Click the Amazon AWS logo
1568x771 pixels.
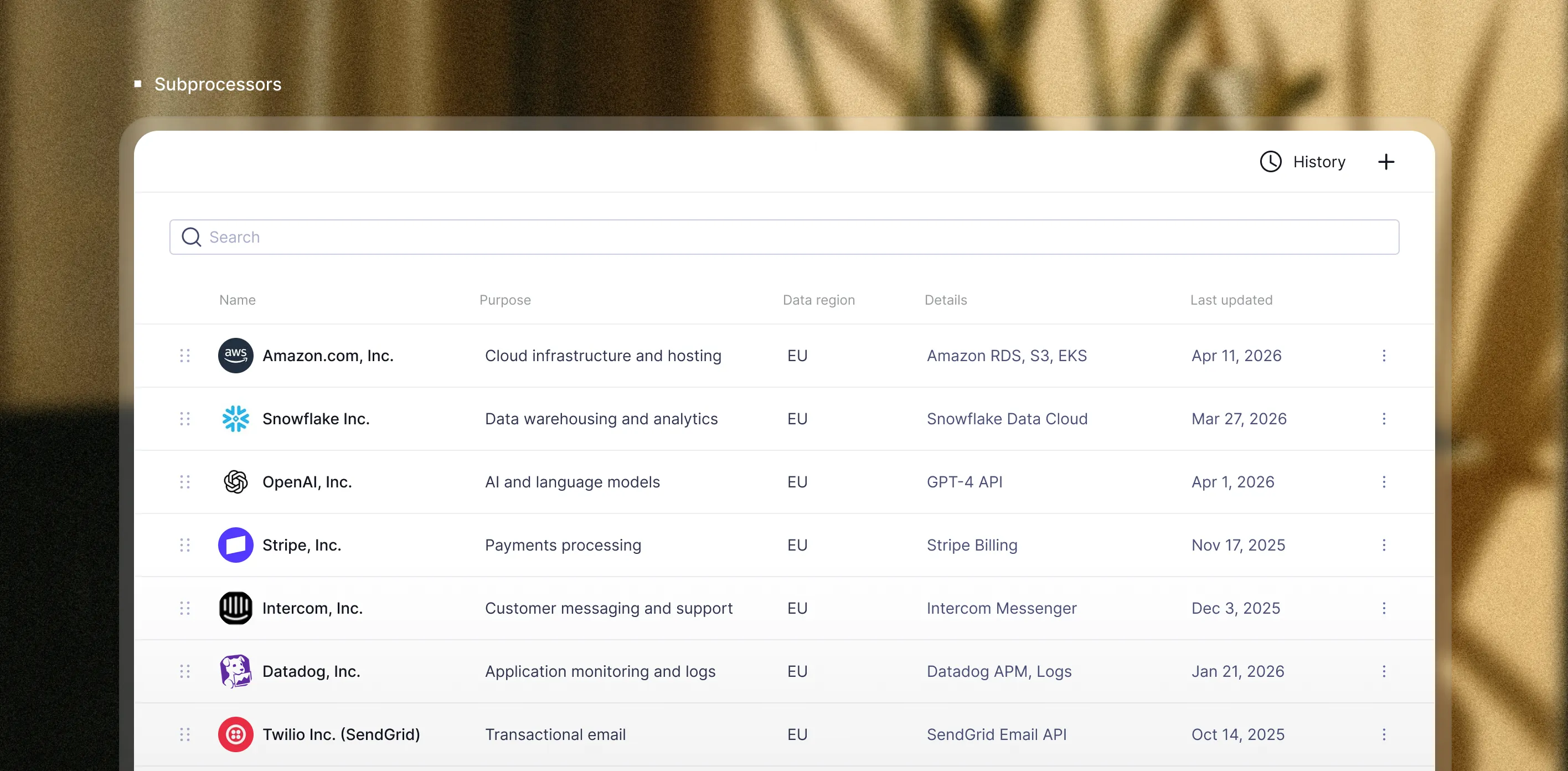235,355
